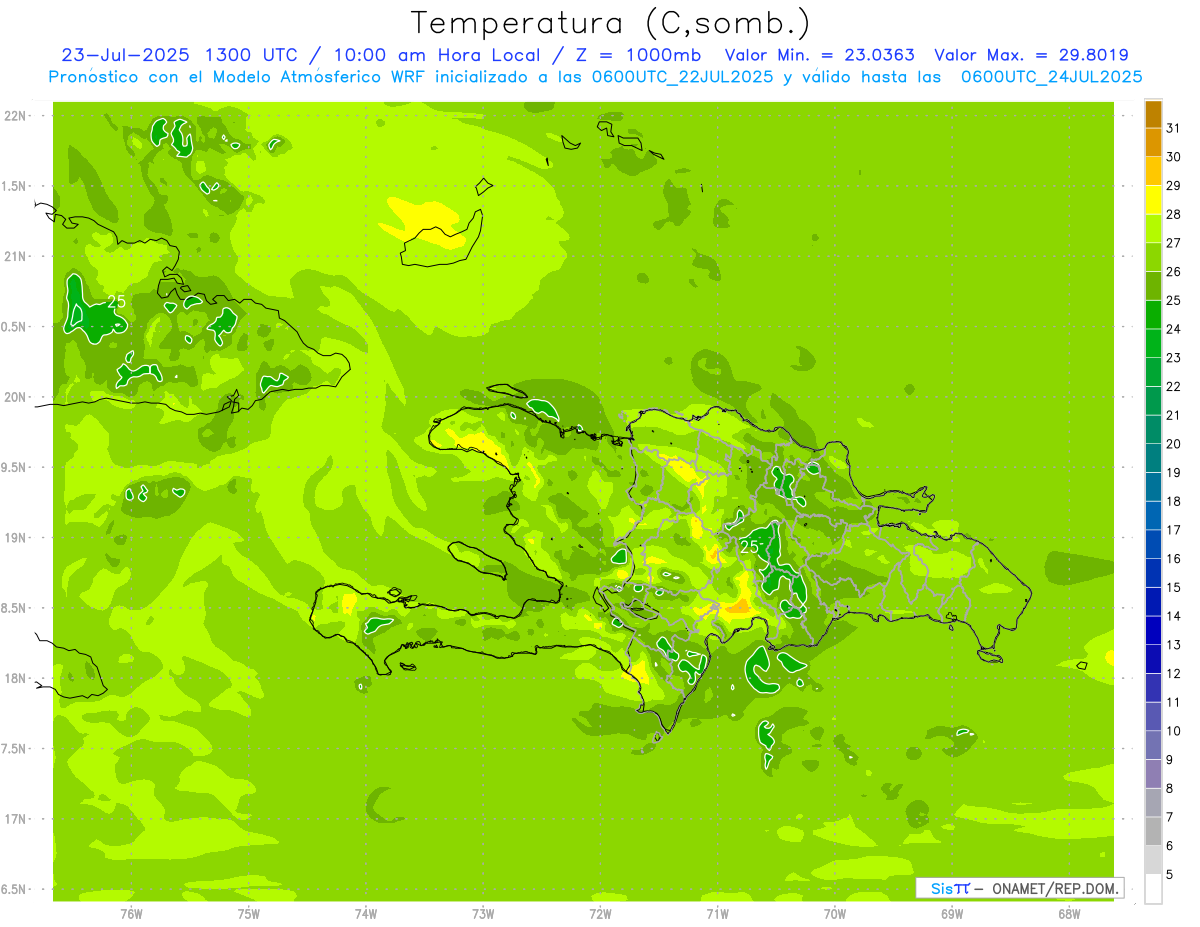
Task: Pick the green swatch between 24 and 25
Action: click(x=1153, y=315)
